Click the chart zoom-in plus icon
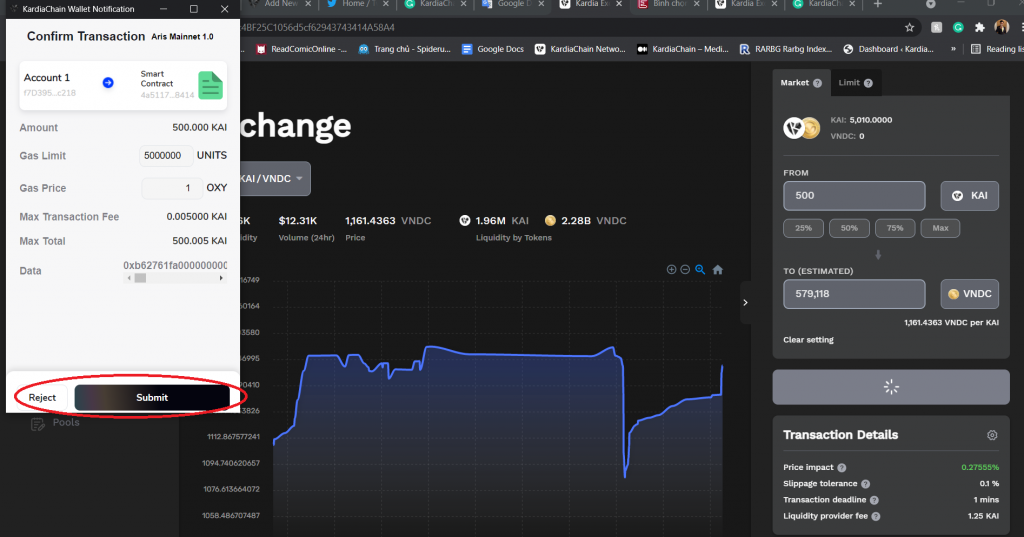This screenshot has height=537, width=1024. [671, 269]
